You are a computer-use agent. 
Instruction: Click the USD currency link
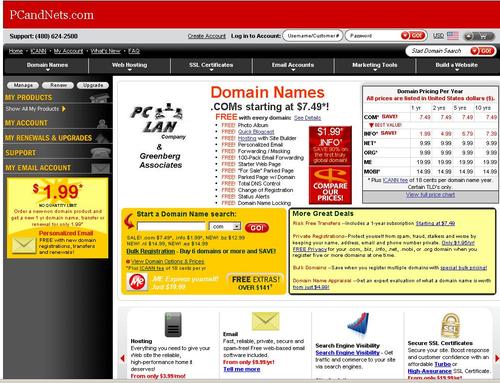pos(438,36)
